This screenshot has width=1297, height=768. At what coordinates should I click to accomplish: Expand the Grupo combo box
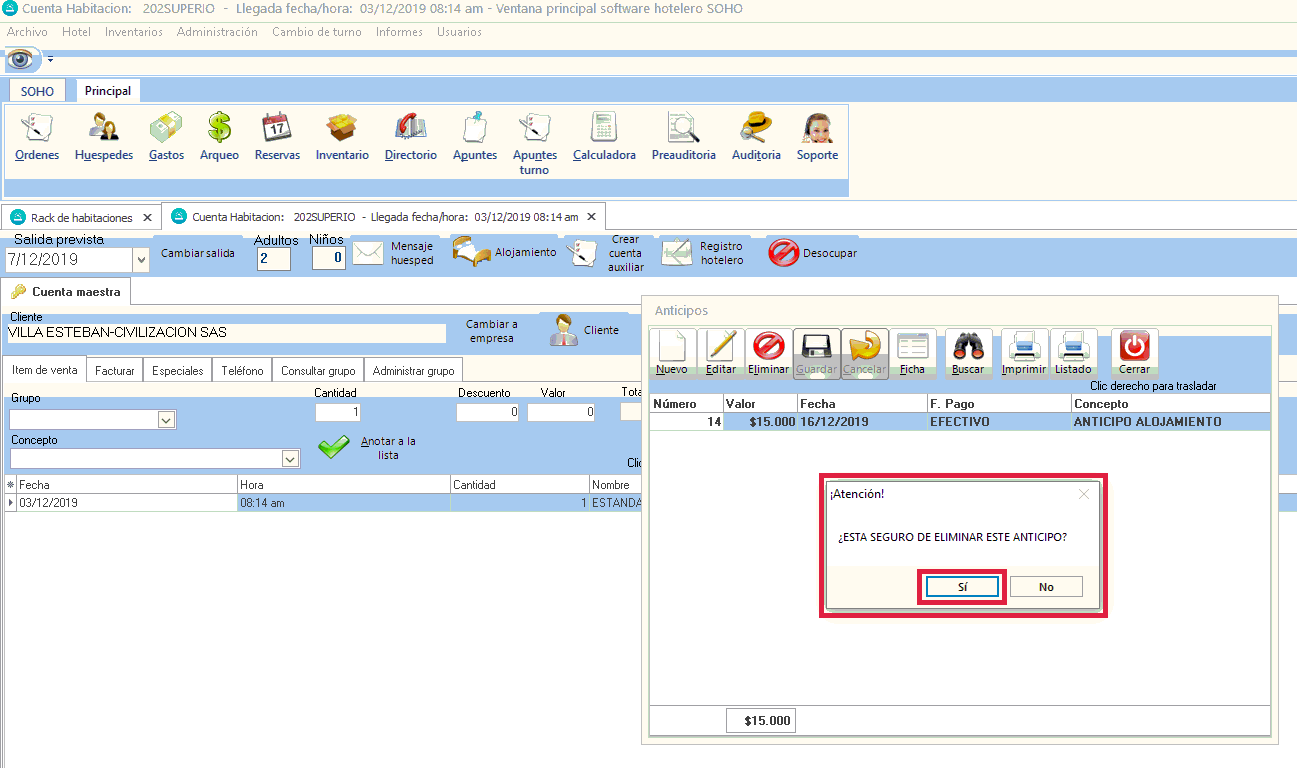click(x=167, y=420)
